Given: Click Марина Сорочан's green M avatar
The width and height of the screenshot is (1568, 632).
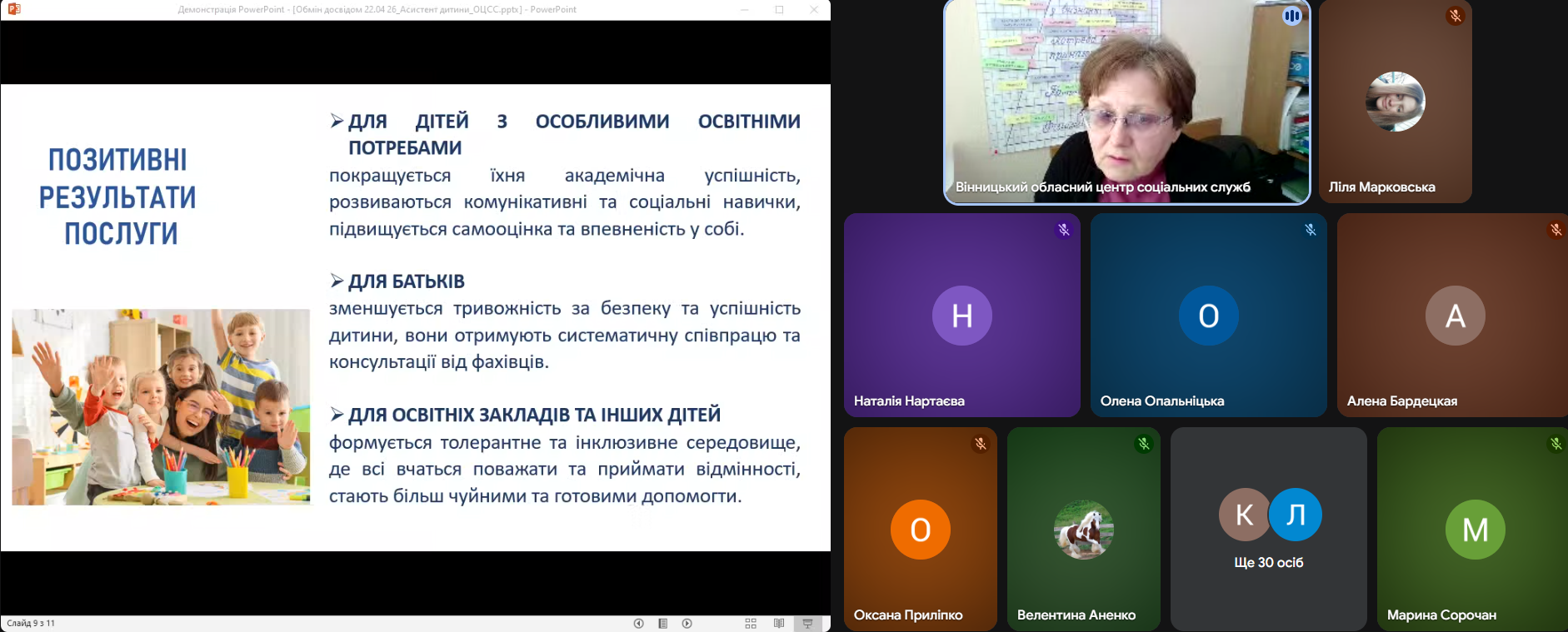Looking at the screenshot, I should [1475, 530].
